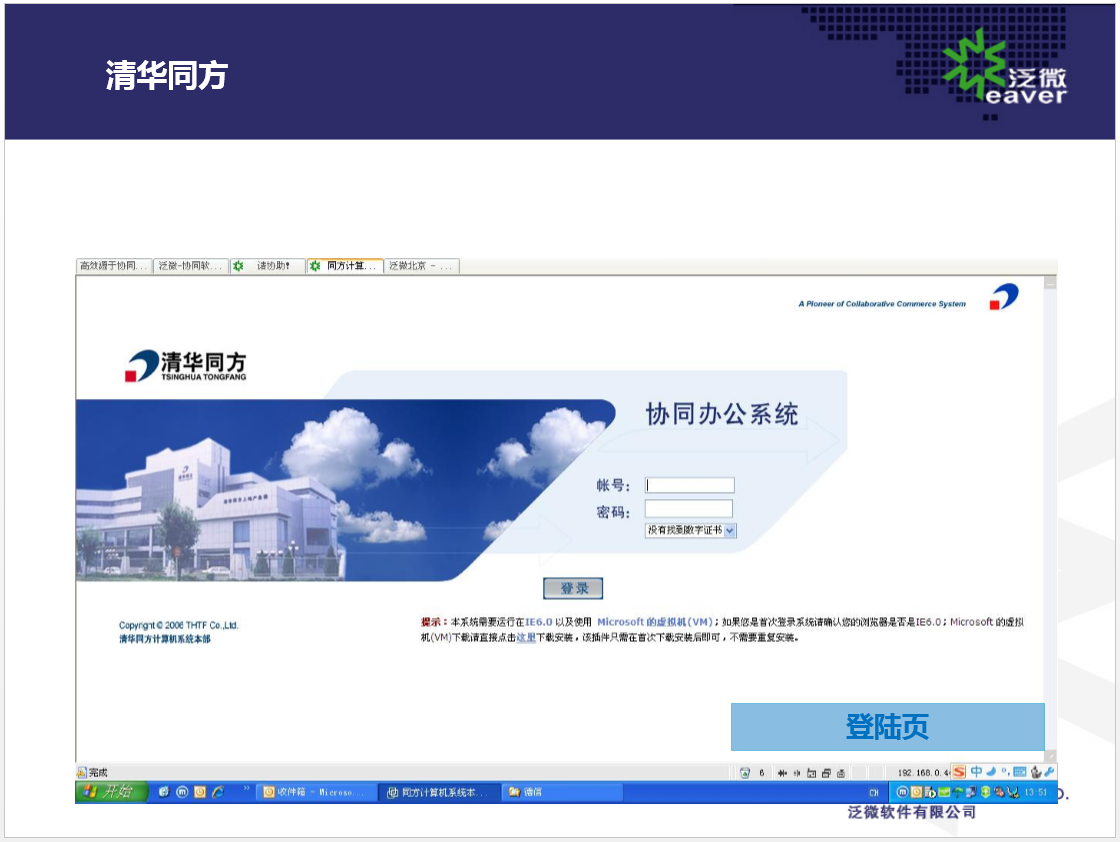Click the 清华同方计算机系统本部 footer text

(x=165, y=639)
